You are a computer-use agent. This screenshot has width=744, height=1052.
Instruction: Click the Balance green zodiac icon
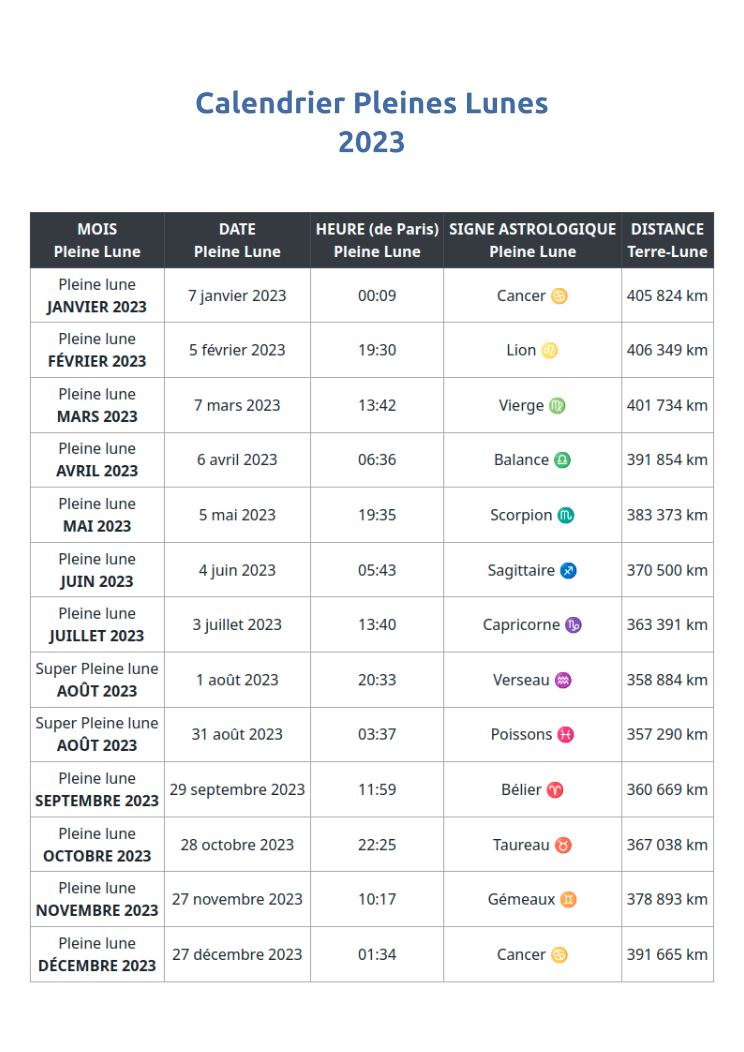(562, 460)
